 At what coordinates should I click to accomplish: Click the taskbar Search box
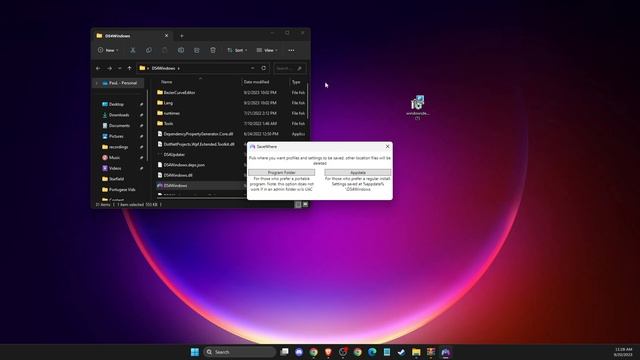[240, 352]
